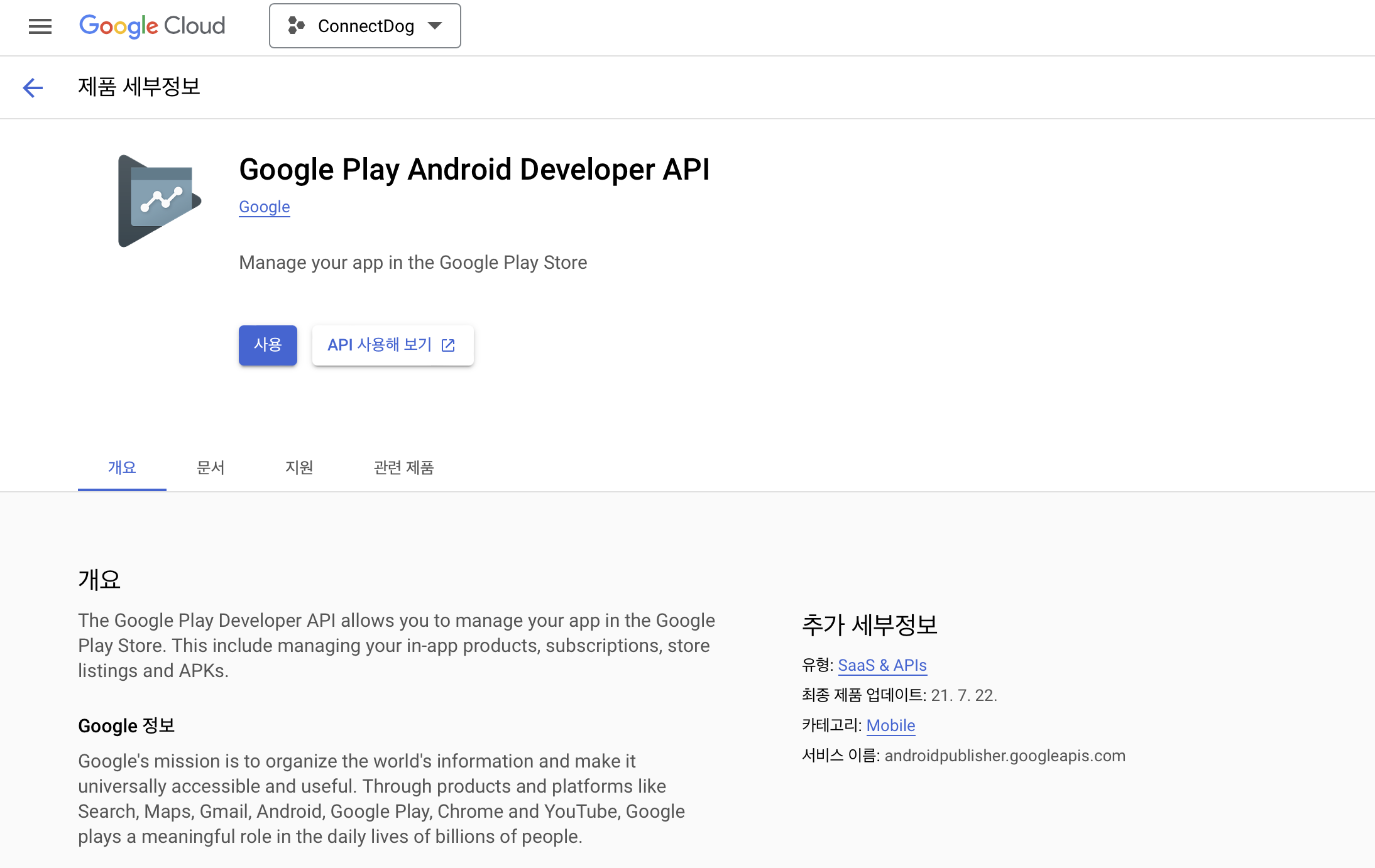Click the Google Play Android Developer API title
Screen dimensions: 1375x868
click(x=474, y=170)
